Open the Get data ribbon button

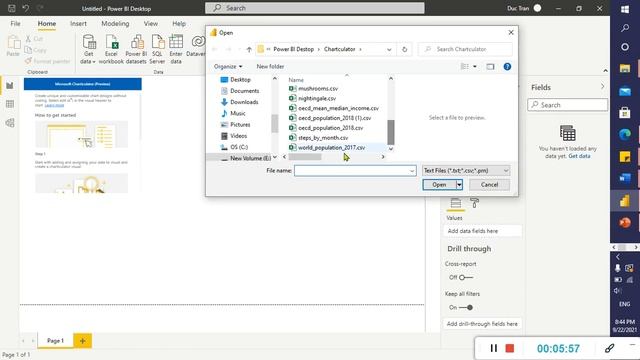tap(88, 49)
